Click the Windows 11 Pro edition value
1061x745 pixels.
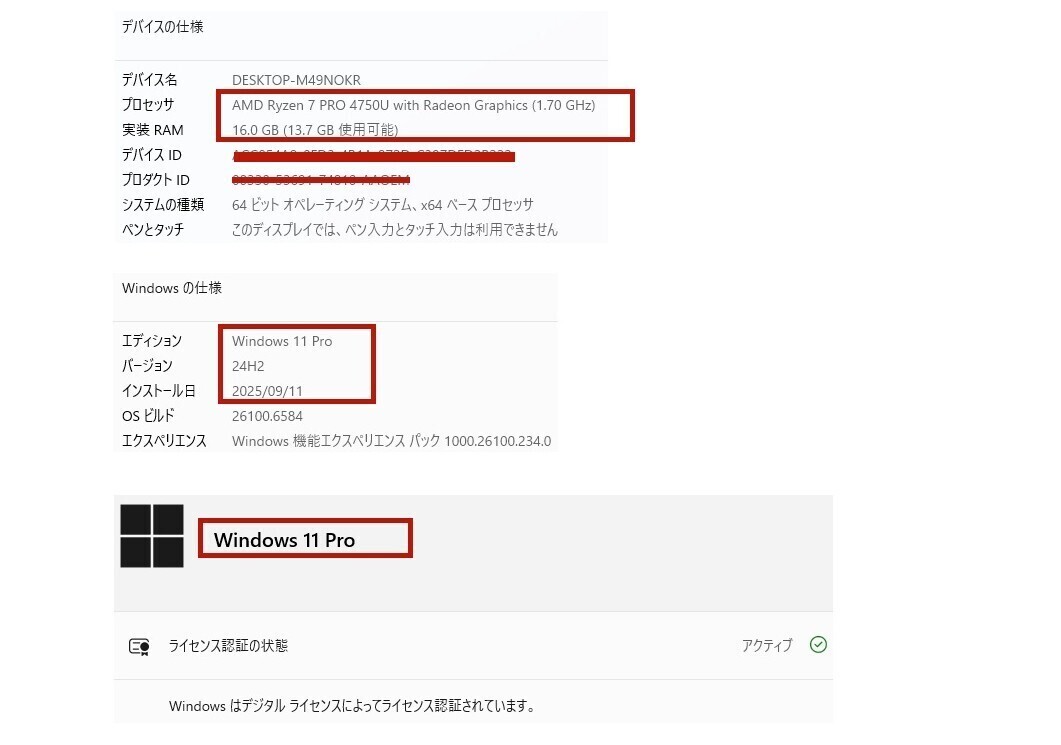[x=282, y=342]
